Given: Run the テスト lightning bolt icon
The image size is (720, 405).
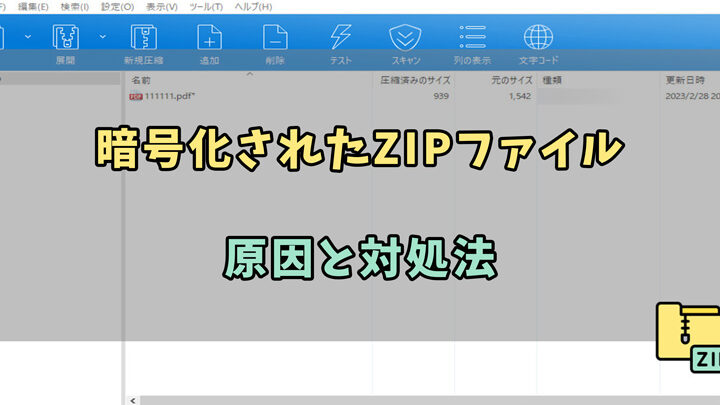Looking at the screenshot, I should [x=340, y=39].
